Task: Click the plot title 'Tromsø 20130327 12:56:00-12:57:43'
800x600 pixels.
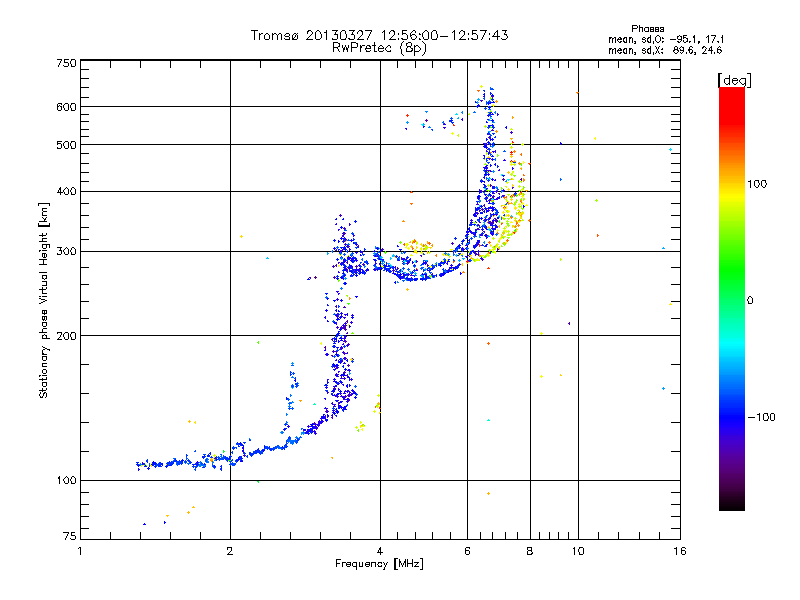Action: click(x=379, y=35)
